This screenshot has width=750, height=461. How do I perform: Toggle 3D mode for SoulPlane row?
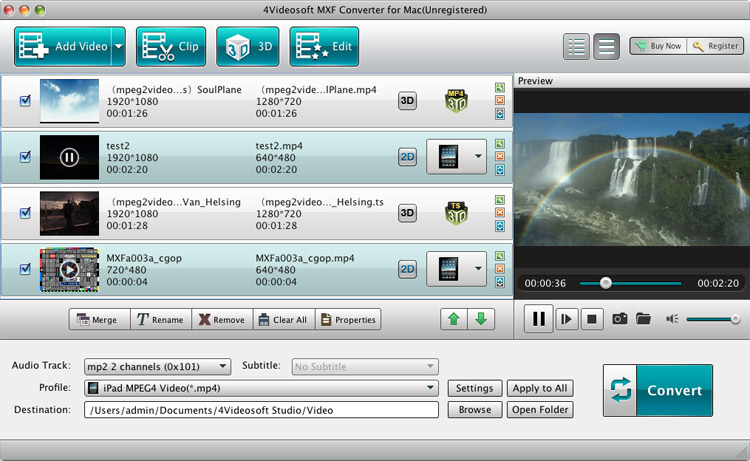tap(407, 100)
